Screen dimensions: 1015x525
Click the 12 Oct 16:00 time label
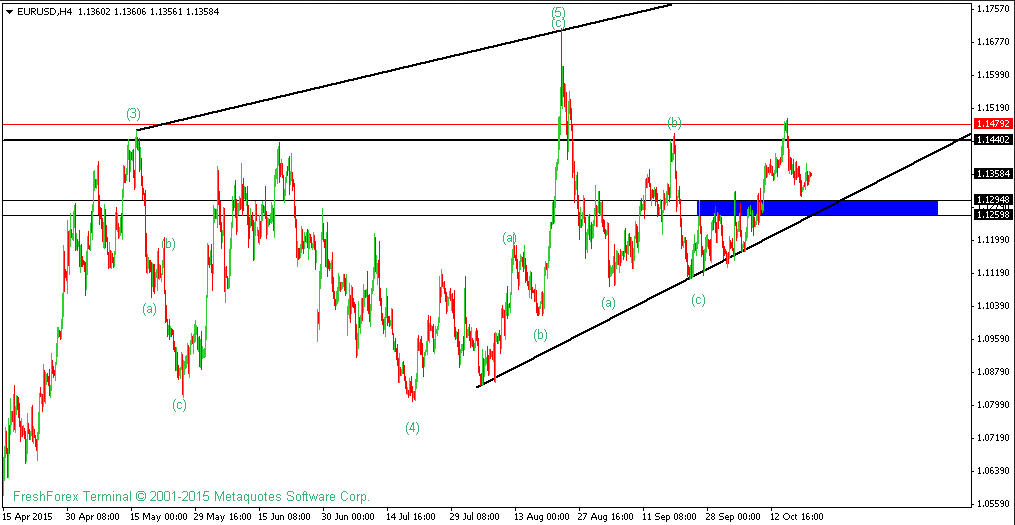pos(799,517)
